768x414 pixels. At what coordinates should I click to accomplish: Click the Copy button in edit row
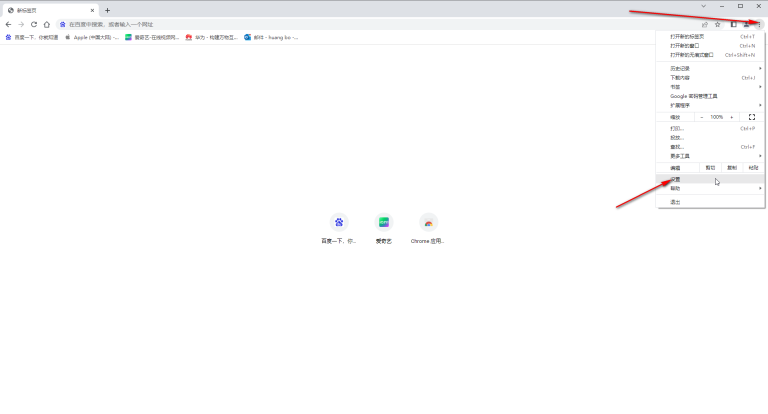click(732, 168)
